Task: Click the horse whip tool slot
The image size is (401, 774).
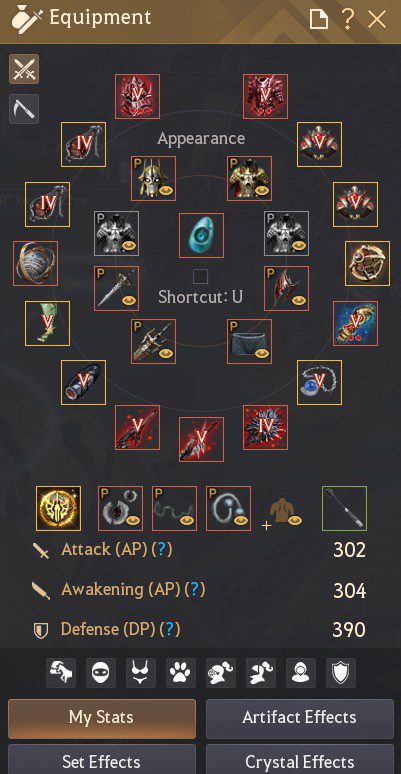Action: click(345, 508)
